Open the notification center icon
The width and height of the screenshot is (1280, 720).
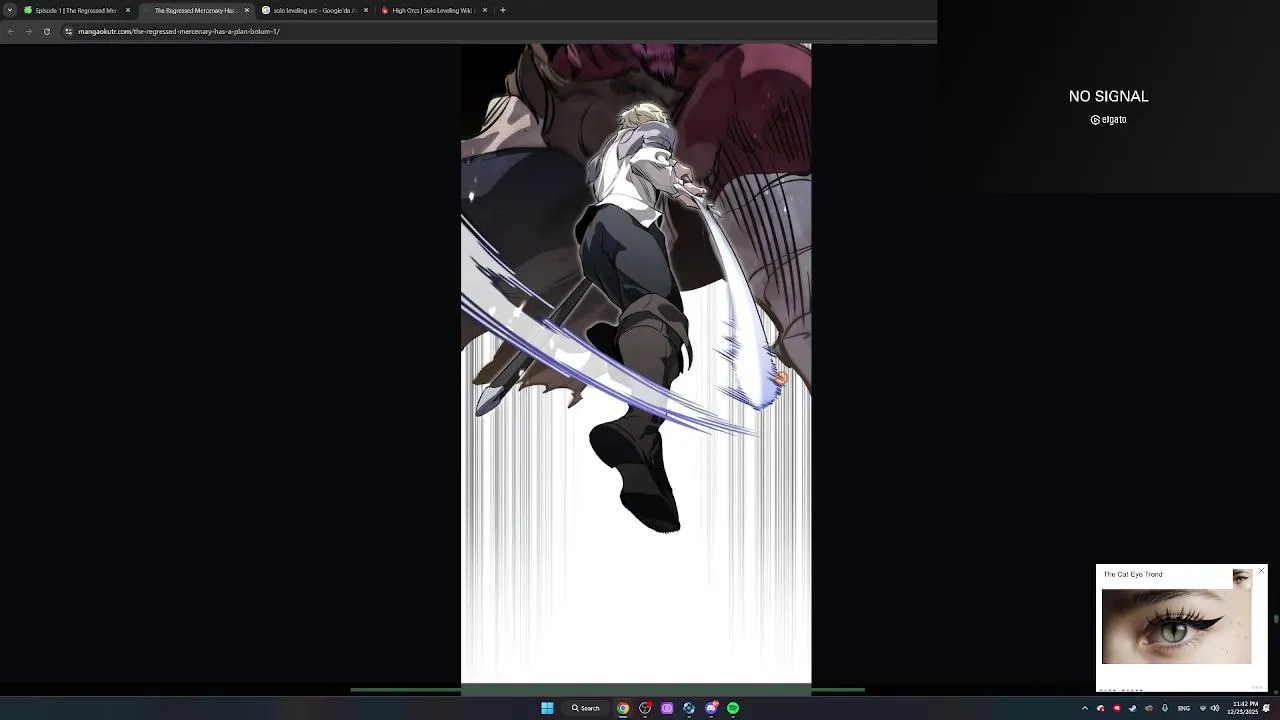point(1266,708)
